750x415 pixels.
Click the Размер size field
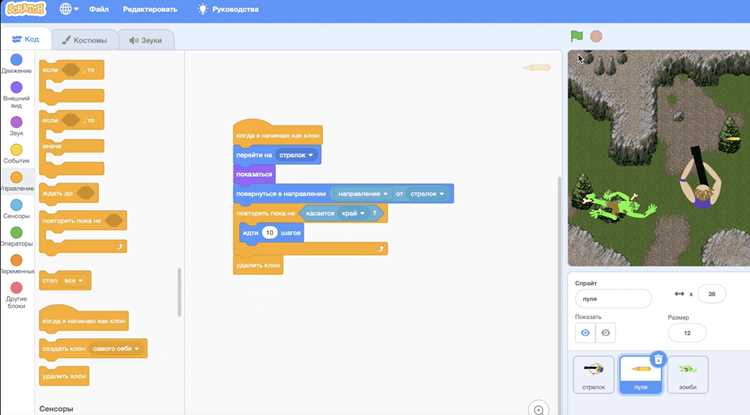(687, 333)
